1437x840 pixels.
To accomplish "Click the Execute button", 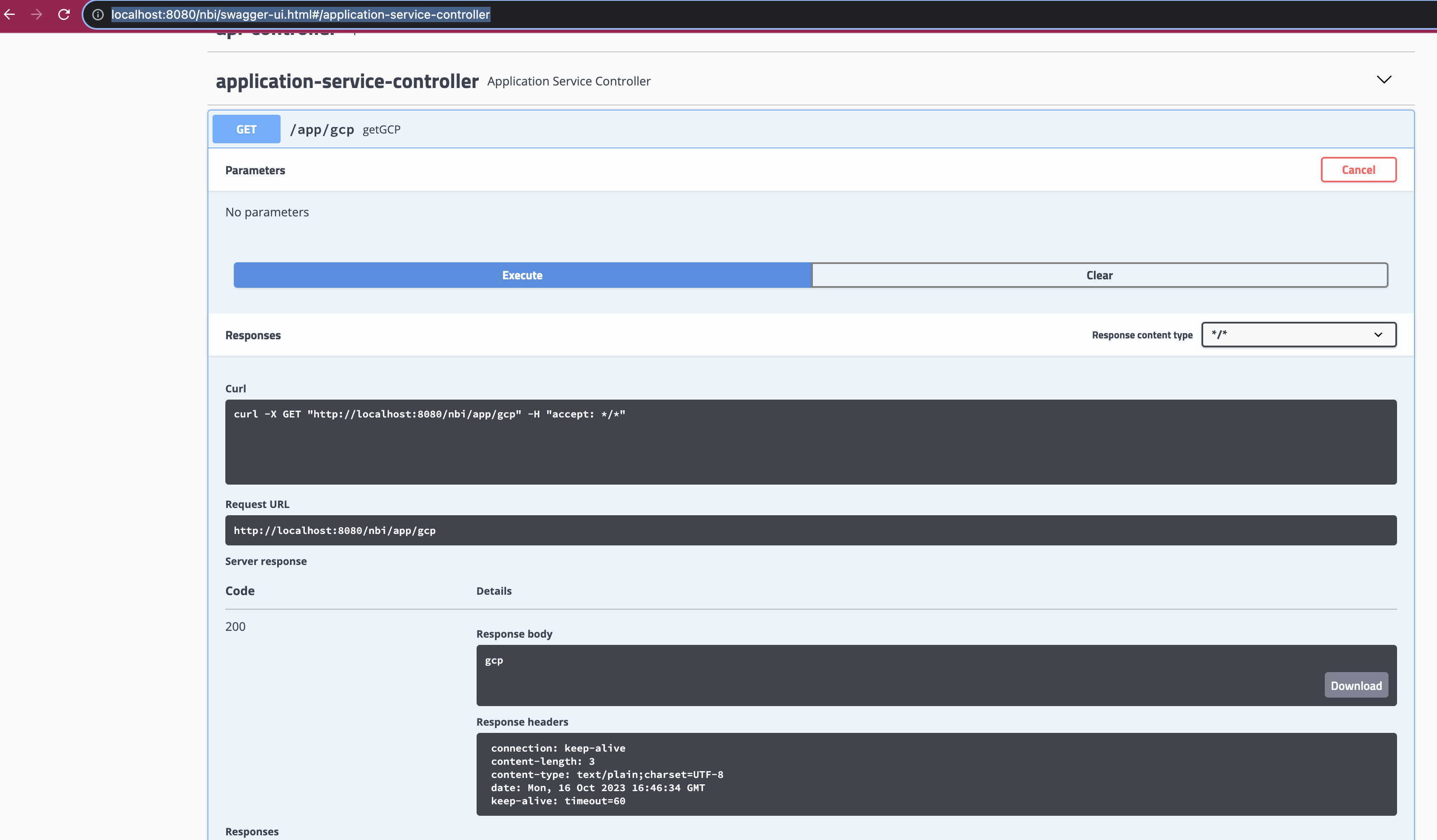I will pyautogui.click(x=522, y=275).
